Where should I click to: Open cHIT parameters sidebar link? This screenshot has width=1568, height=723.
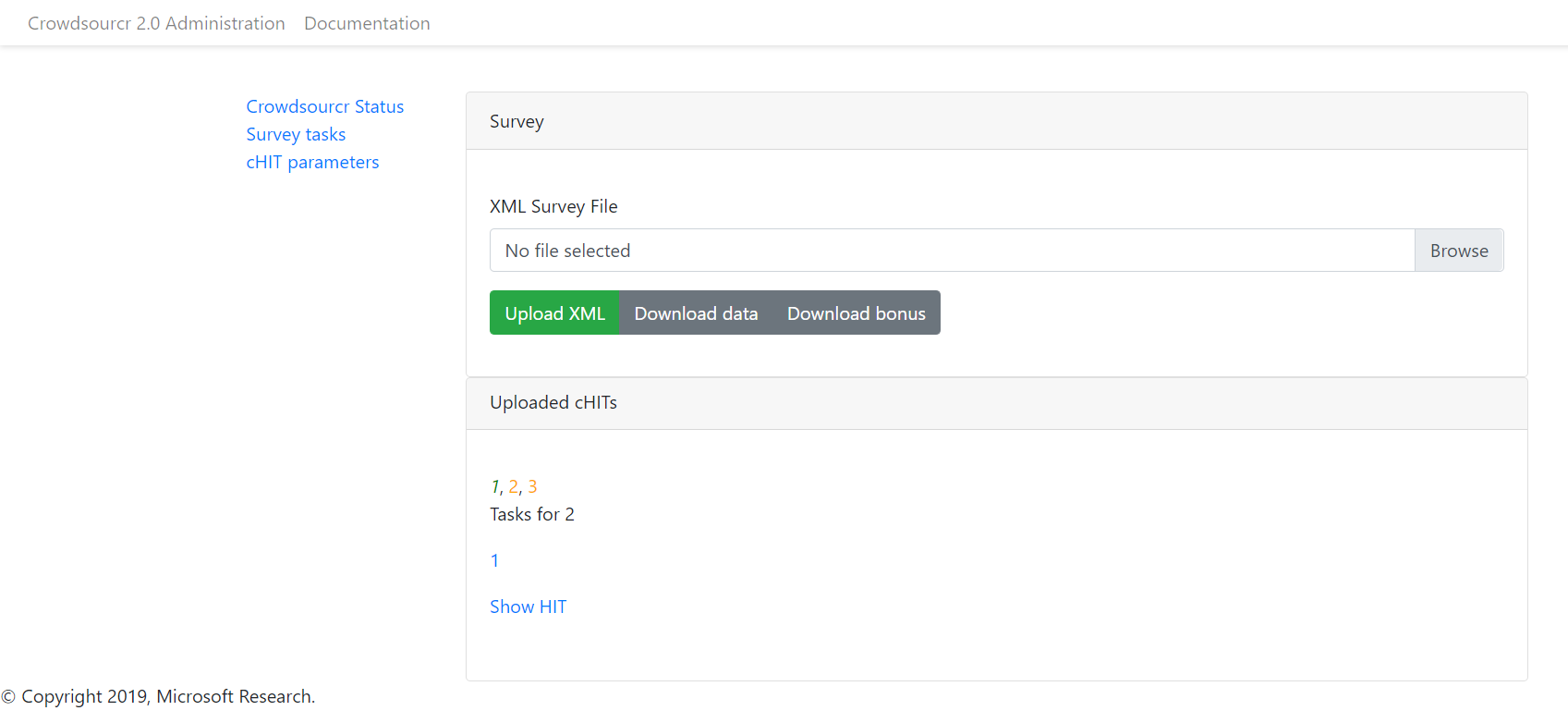(x=312, y=162)
